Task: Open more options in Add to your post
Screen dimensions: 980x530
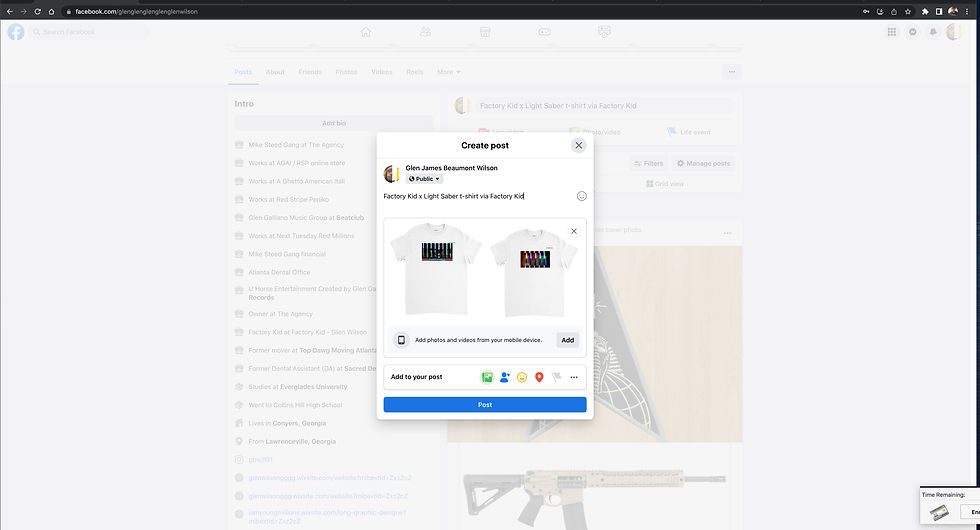Action: [x=574, y=377]
